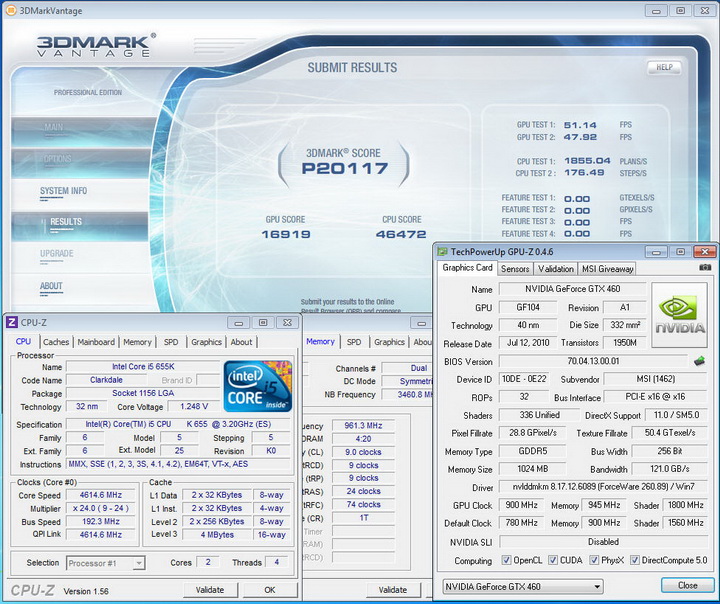720x604 pixels.
Task: Click Validate in the rear CPU-Z window
Action: coord(393,590)
